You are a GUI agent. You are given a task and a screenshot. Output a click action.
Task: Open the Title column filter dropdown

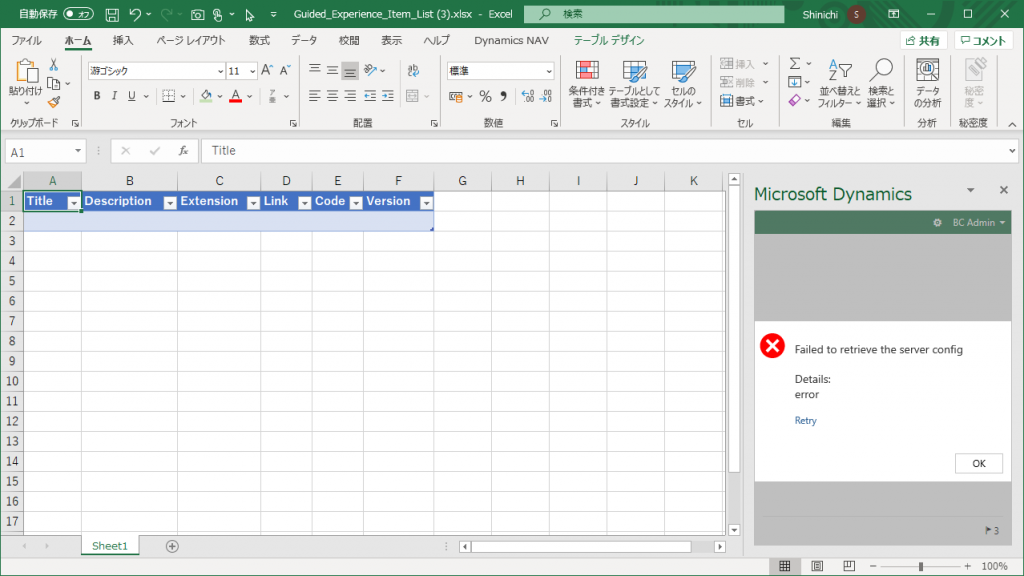(x=74, y=203)
